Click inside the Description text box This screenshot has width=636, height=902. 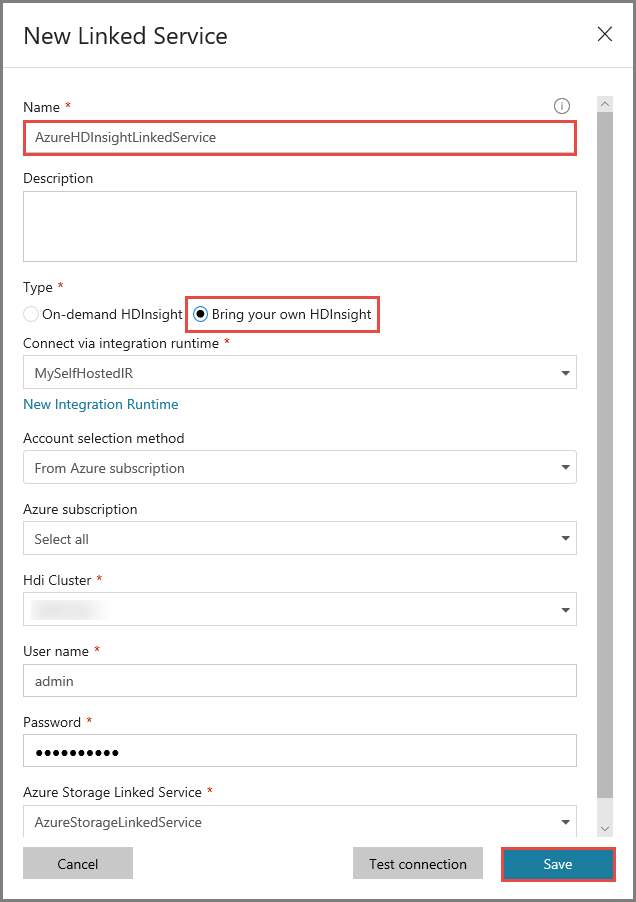[x=300, y=225]
